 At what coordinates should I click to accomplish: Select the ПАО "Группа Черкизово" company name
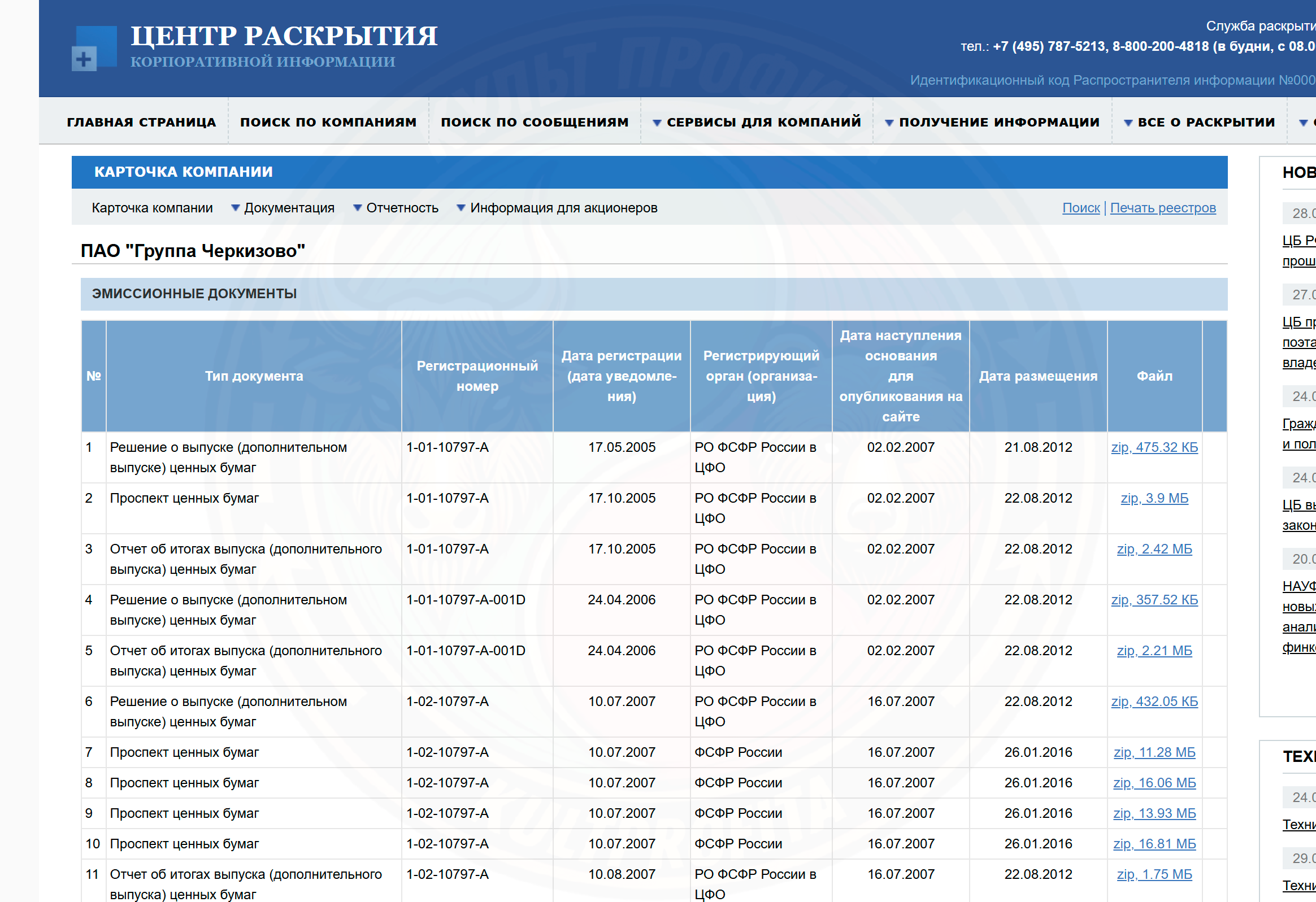click(193, 251)
